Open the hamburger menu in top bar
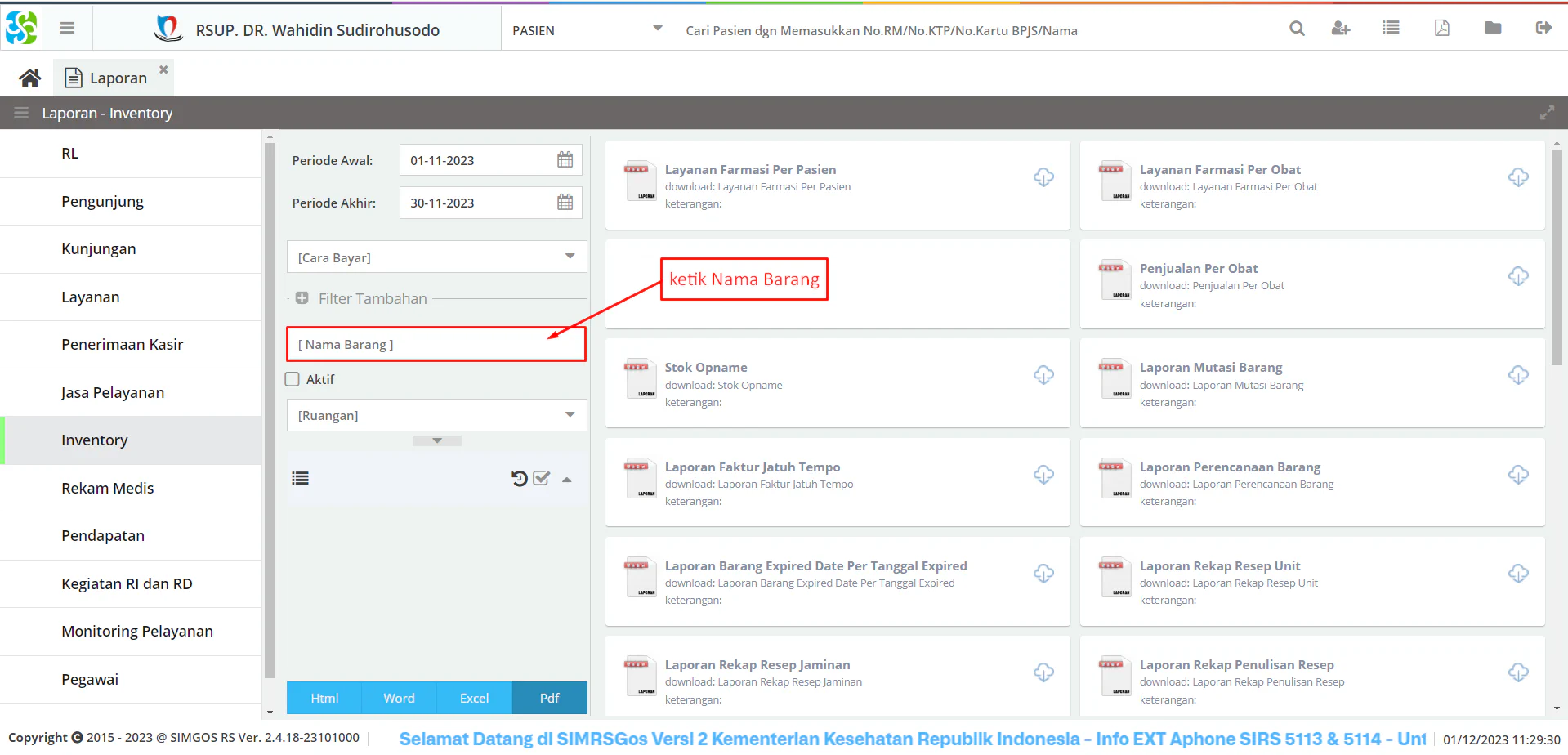This screenshot has width=1568, height=755. click(68, 29)
